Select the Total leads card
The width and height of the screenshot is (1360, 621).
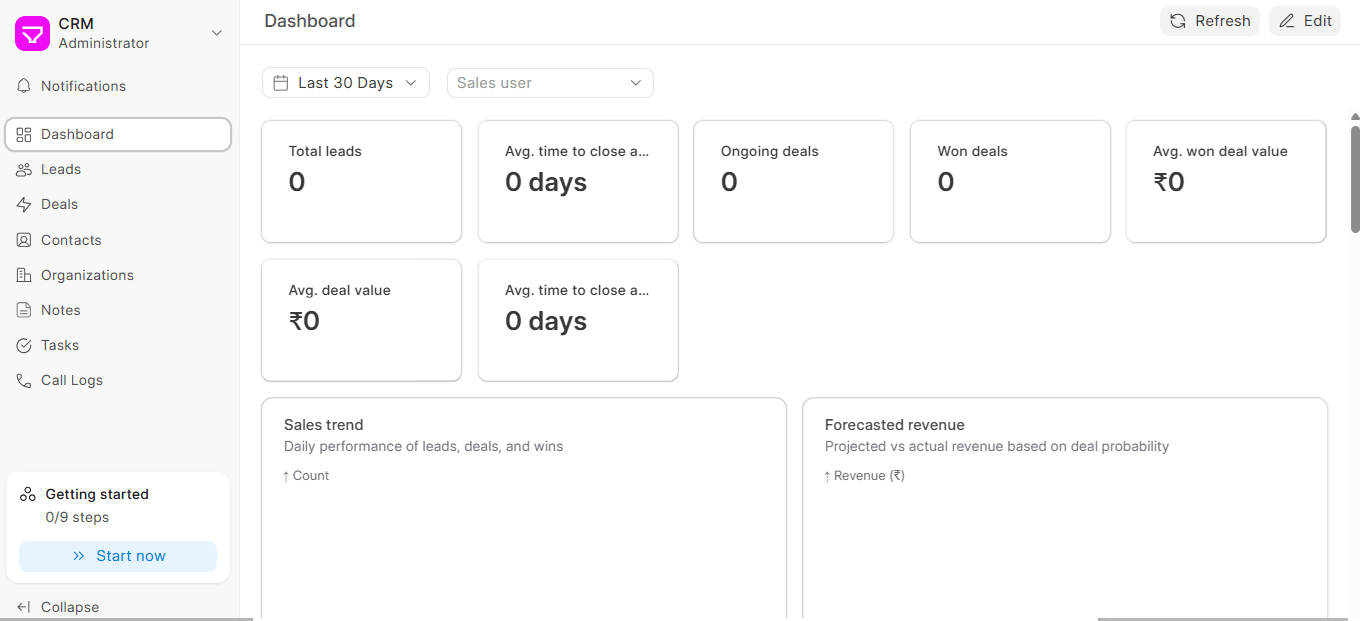tap(361, 181)
